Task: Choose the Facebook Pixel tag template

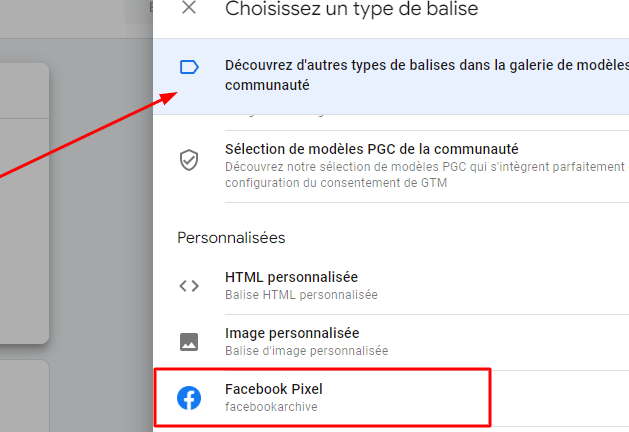Action: [x=323, y=397]
